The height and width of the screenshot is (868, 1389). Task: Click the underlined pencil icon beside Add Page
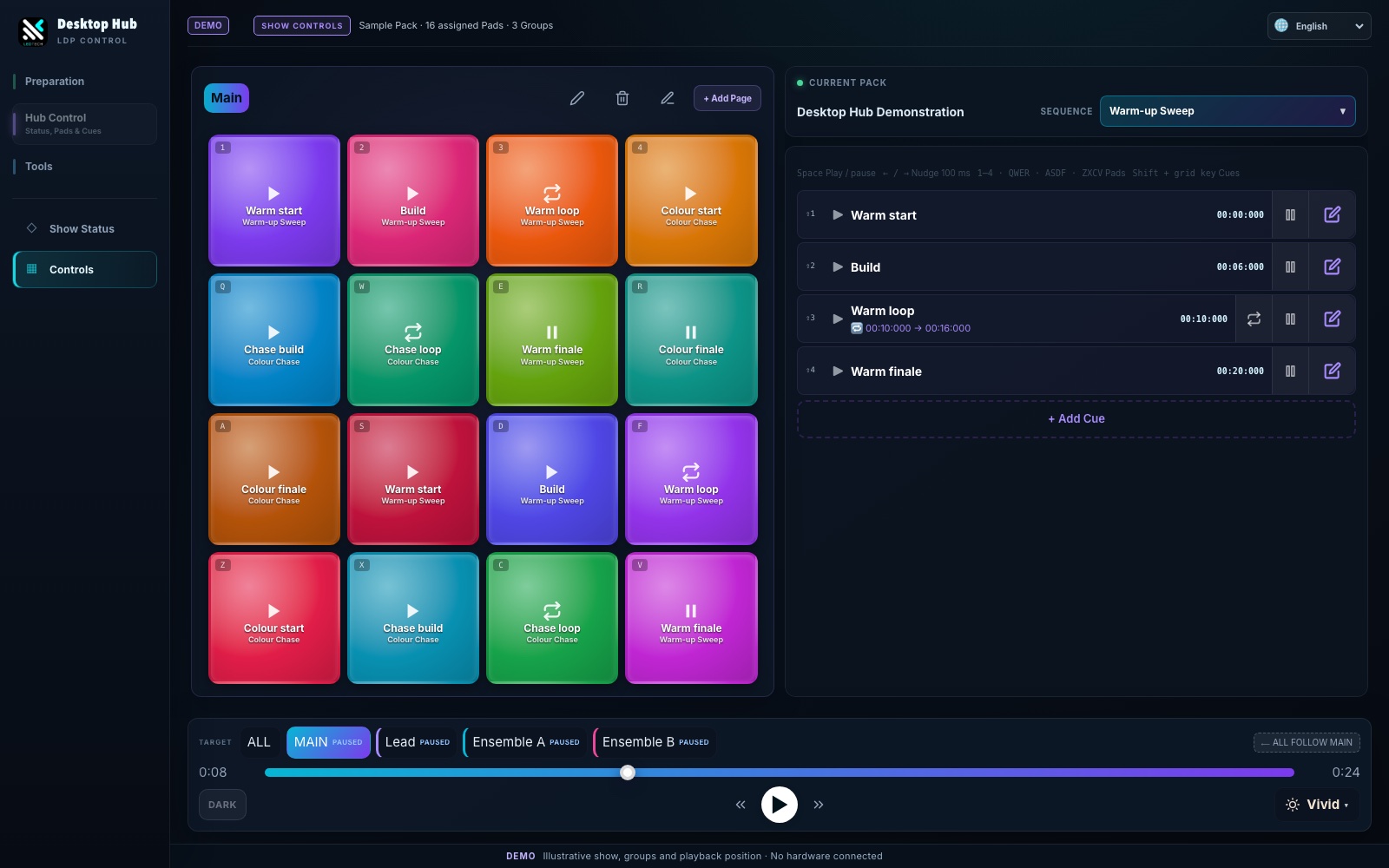668,98
